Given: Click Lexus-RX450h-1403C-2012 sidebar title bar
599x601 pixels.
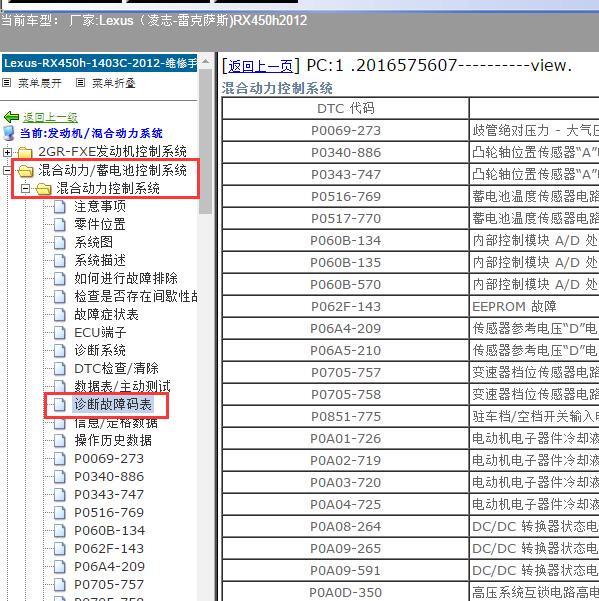Looking at the screenshot, I should 100,63.
